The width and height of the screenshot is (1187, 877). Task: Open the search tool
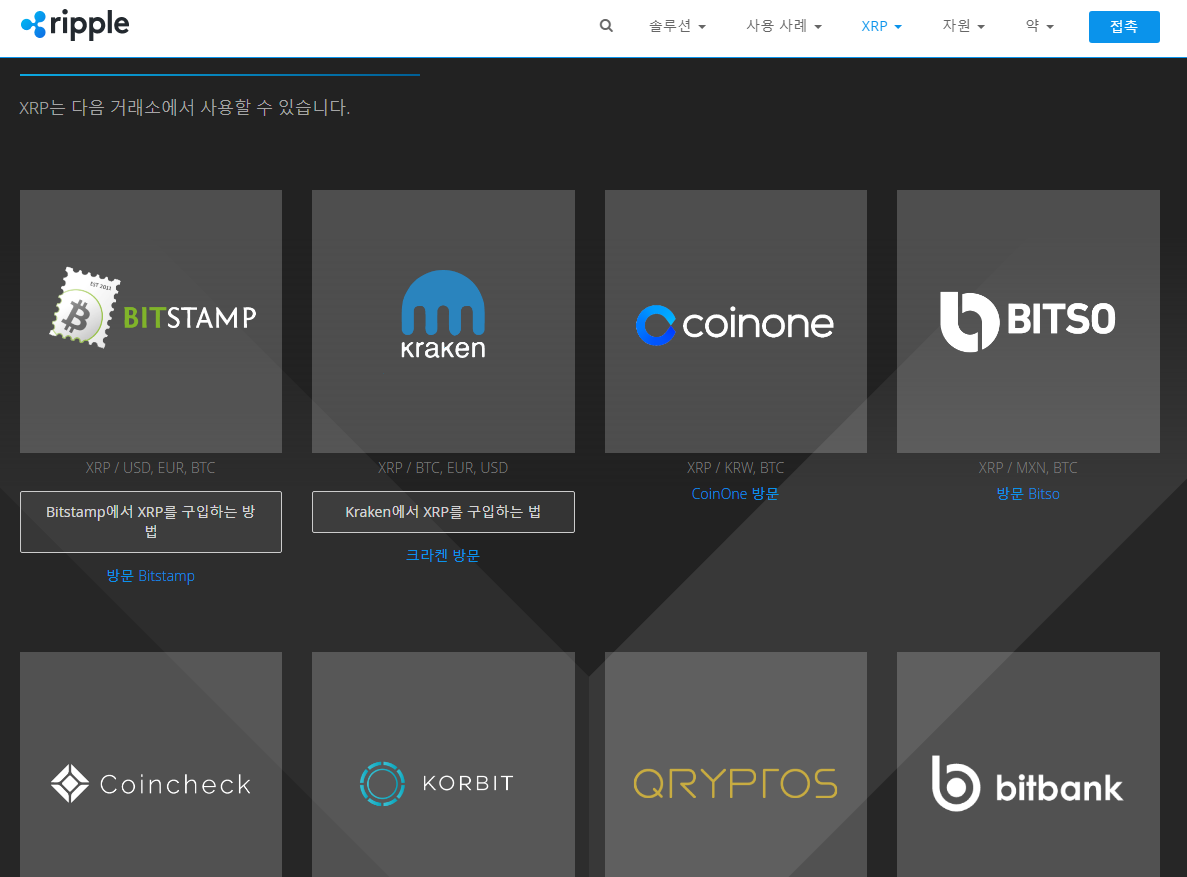point(606,26)
